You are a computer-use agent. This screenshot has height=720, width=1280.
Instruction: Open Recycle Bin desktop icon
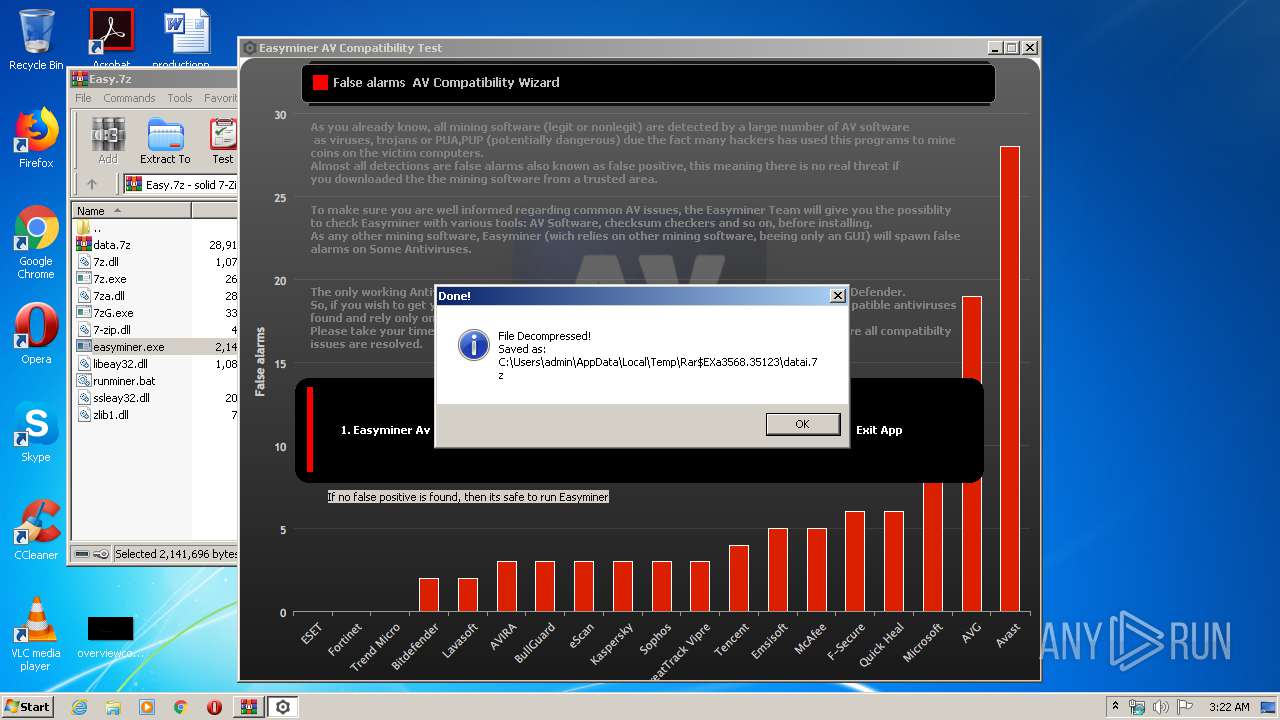(x=36, y=40)
